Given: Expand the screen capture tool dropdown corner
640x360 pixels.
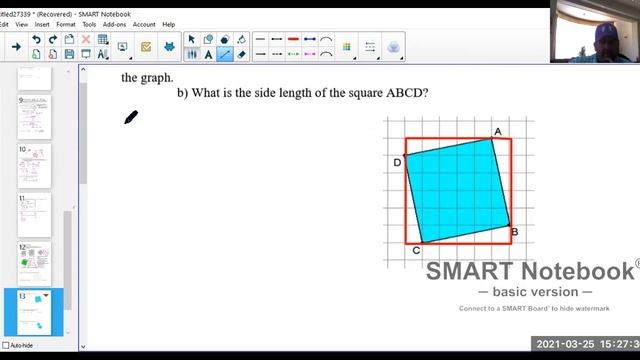Looking at the screenshot, I should point(131,58).
